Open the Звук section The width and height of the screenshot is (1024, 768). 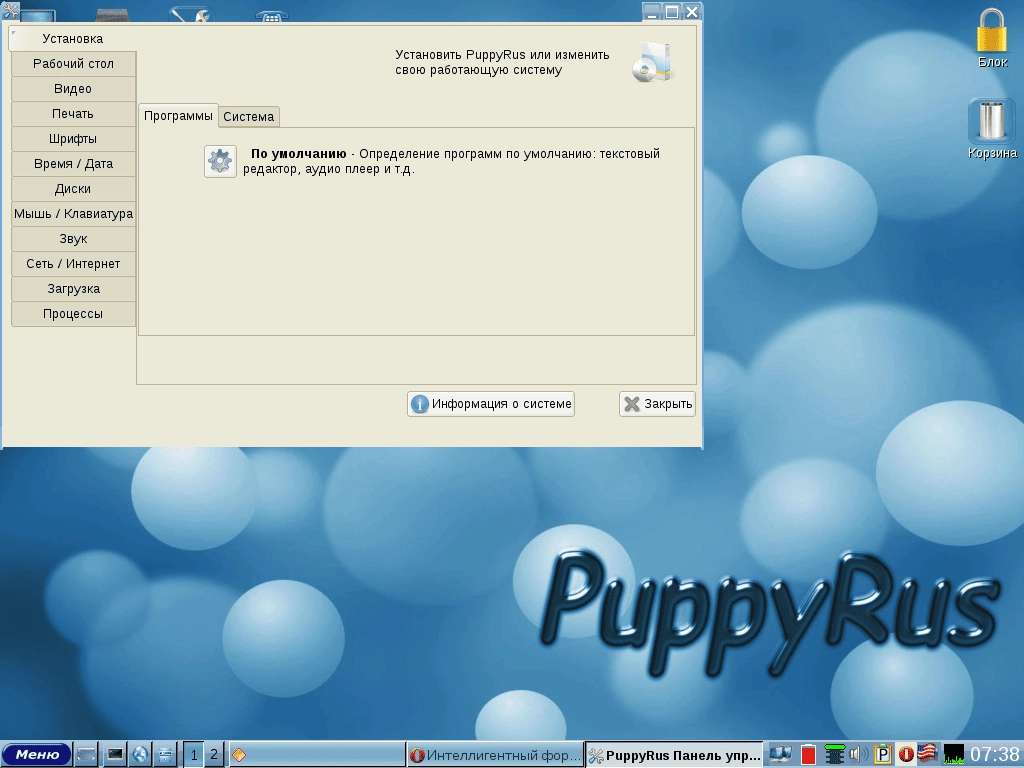(x=73, y=239)
